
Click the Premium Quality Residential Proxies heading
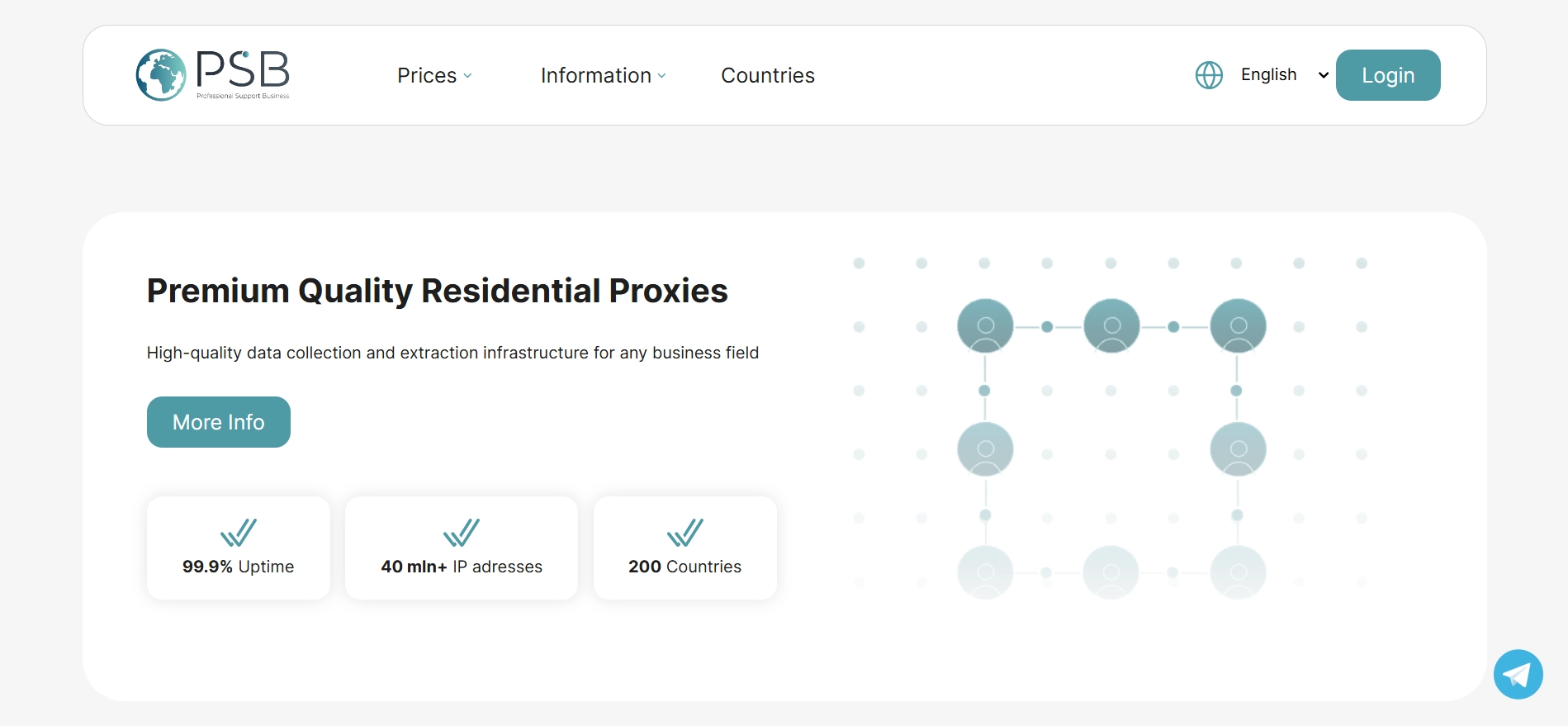pyautogui.click(x=438, y=291)
